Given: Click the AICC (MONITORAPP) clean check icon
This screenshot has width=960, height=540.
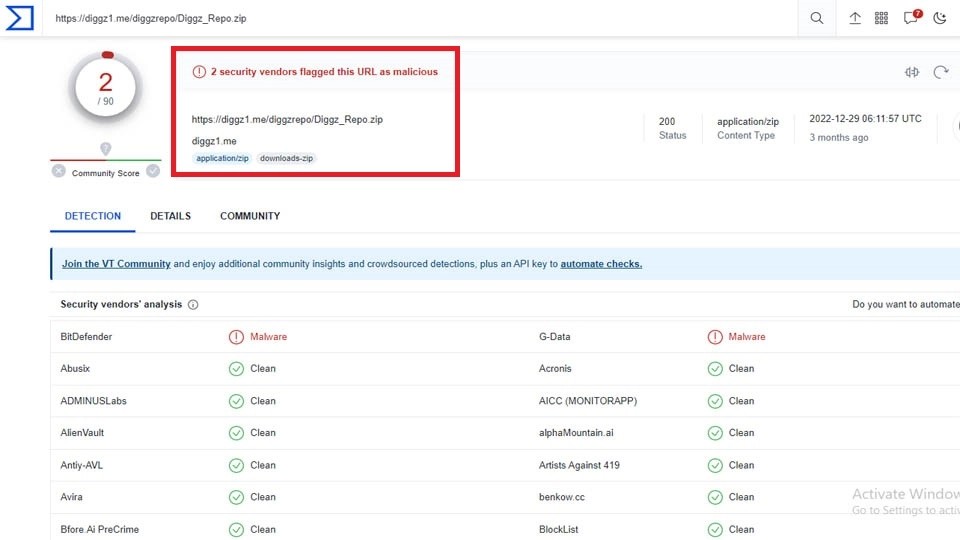Looking at the screenshot, I should 715,401.
